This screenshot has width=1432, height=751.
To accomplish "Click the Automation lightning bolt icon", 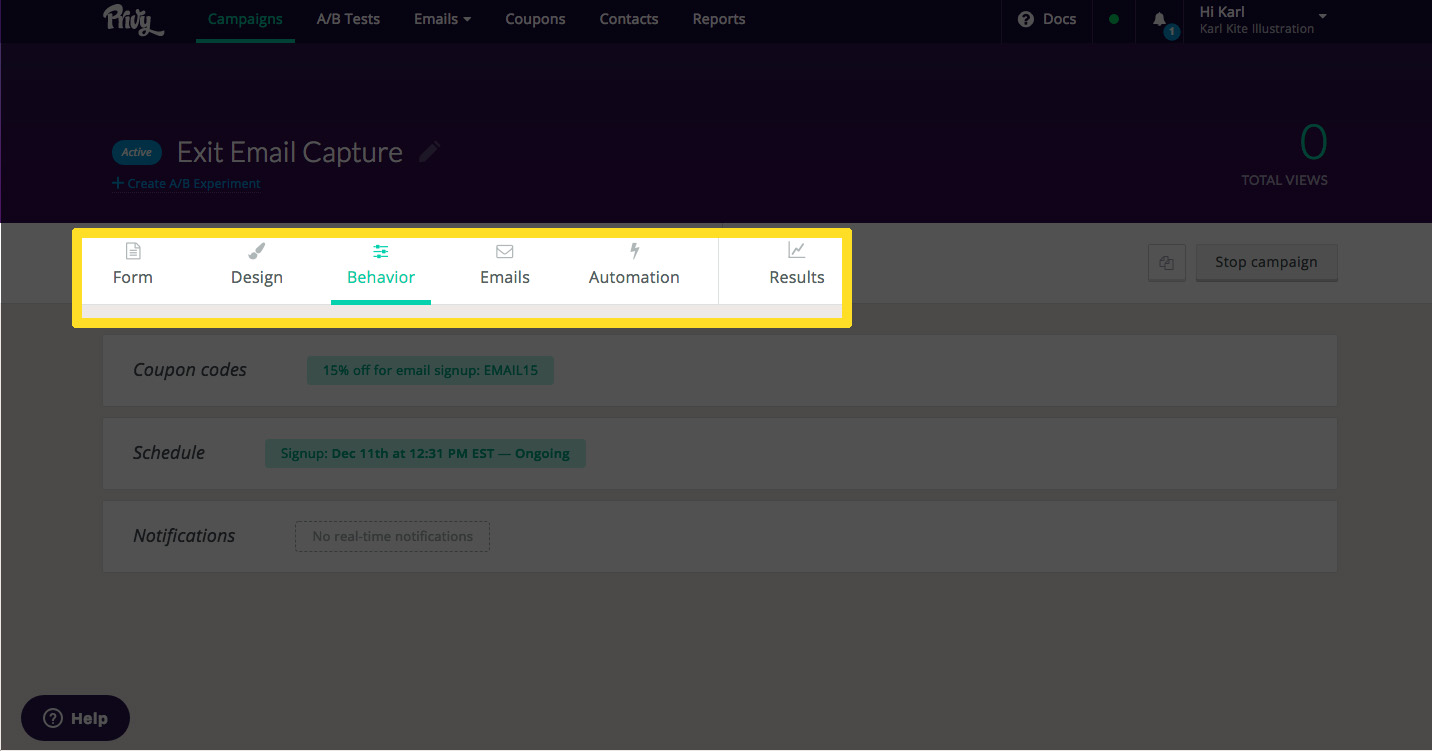I will (634, 251).
